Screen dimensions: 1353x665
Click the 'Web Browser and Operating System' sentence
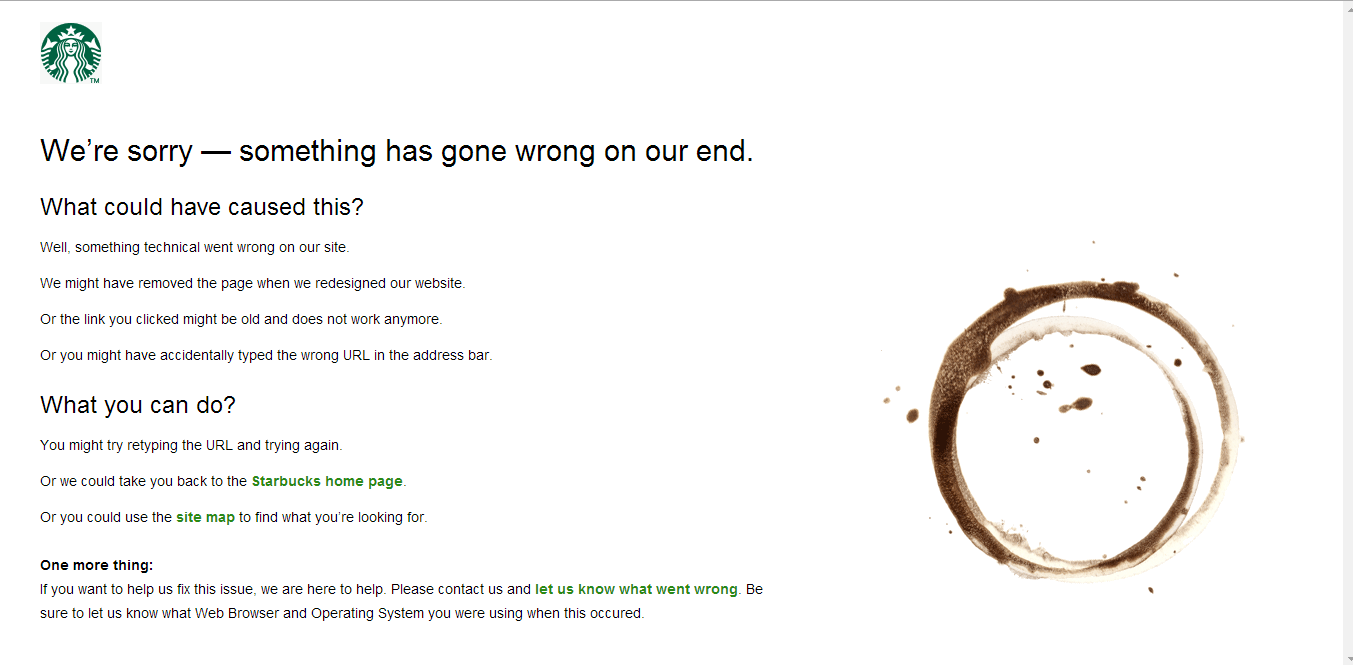342,613
